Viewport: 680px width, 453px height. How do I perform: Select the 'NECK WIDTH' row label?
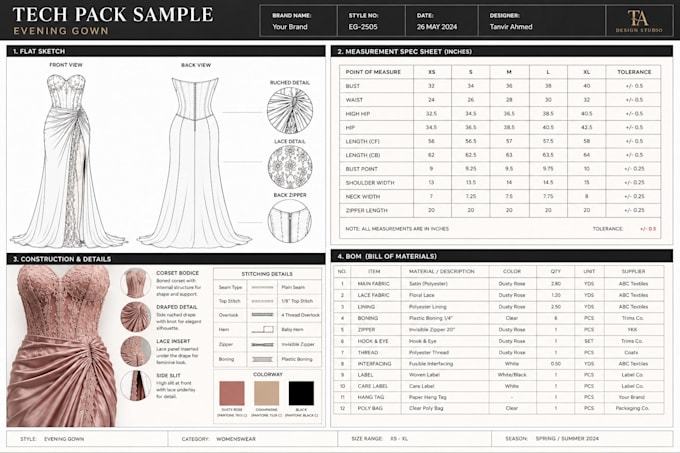pos(363,196)
